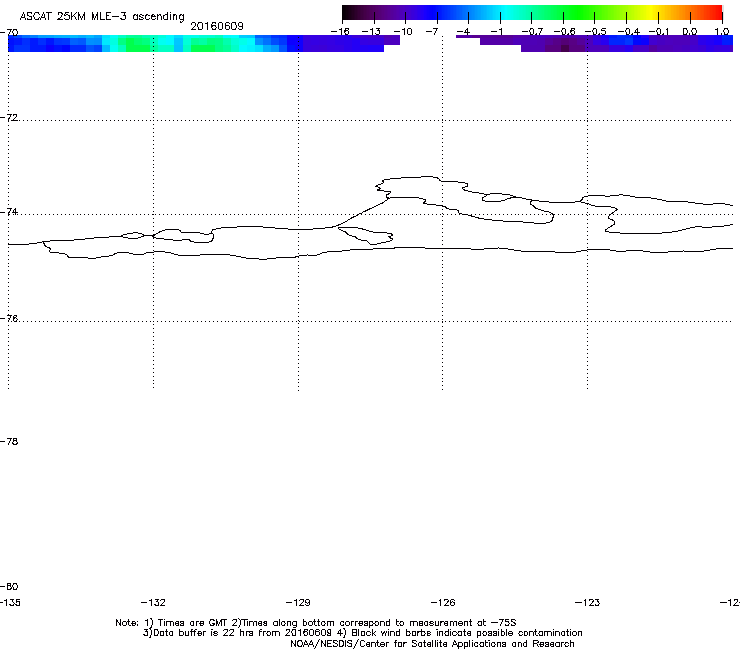Pick the red end of color bar
Image resolution: width=740 pixels, height=650 pixels.
pyautogui.click(x=716, y=12)
